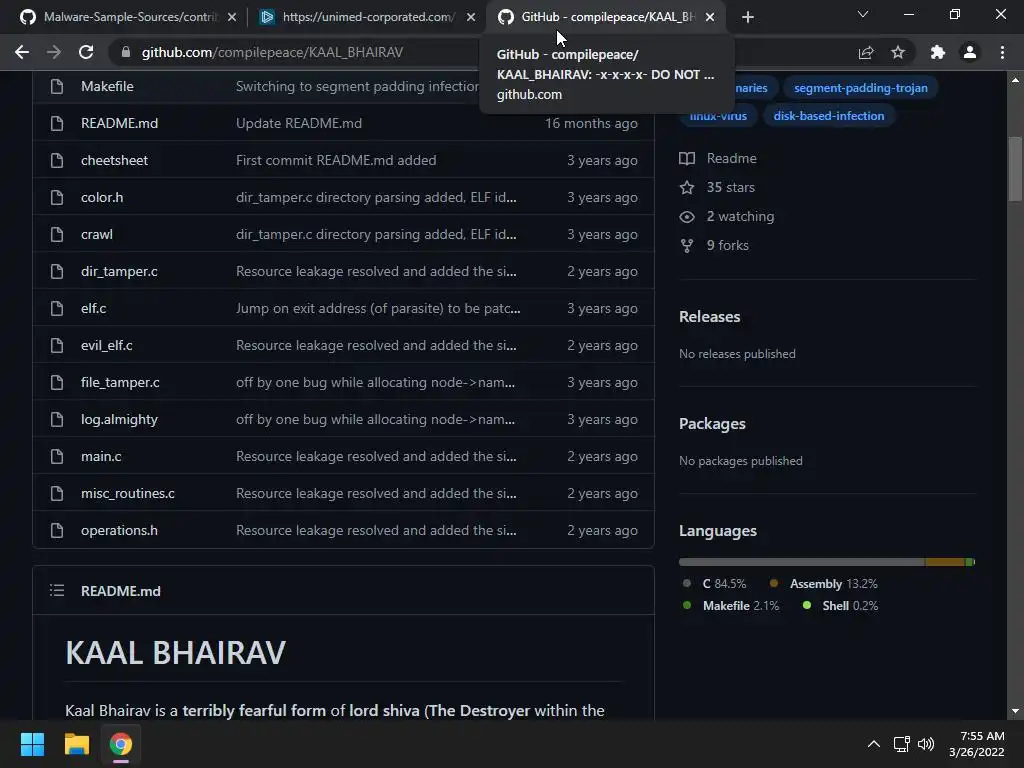This screenshot has width=1024, height=768.
Task: Click the page vertical scrollbar thumb
Action: 1015,169
